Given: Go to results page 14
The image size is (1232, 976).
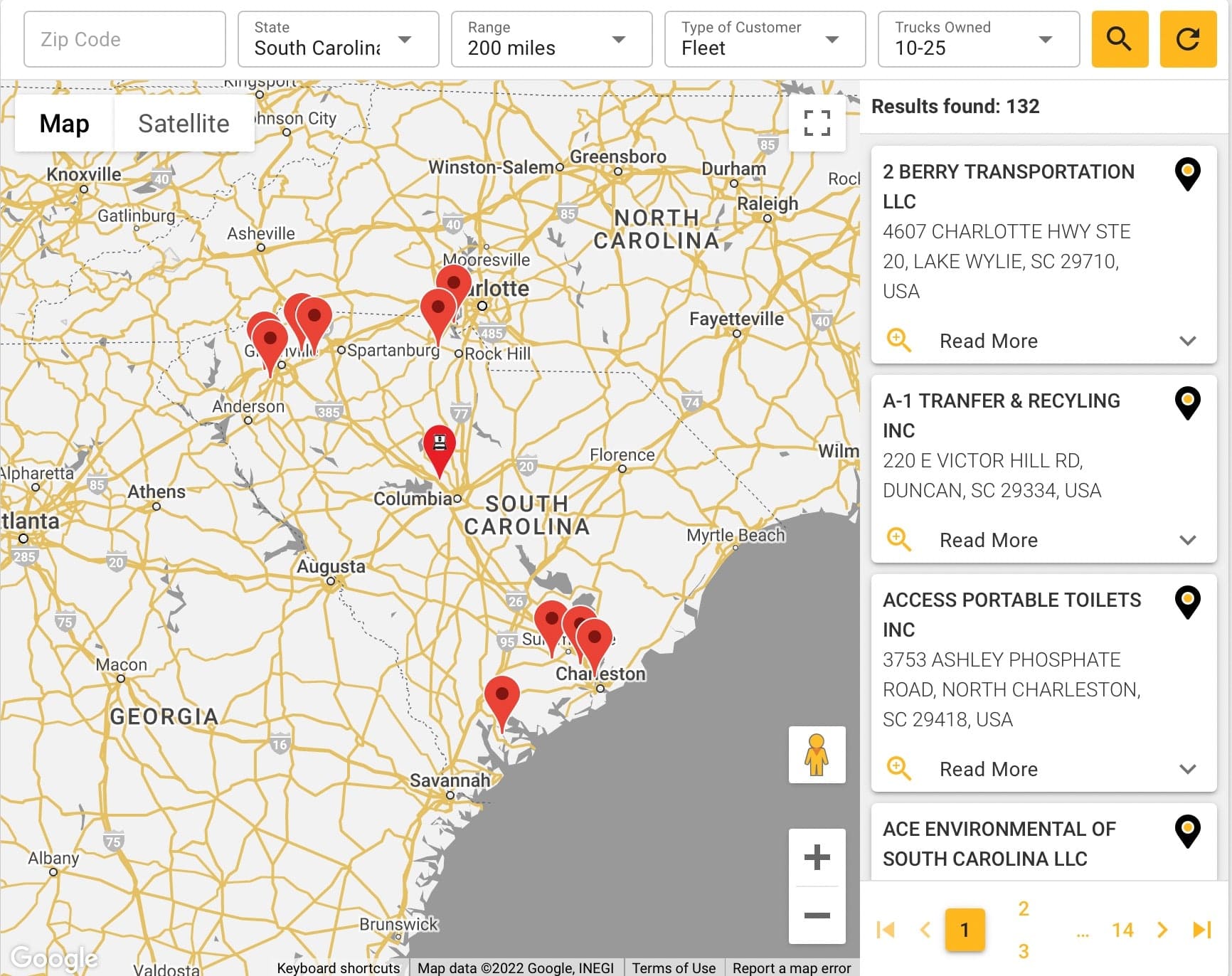Looking at the screenshot, I should pos(1122,930).
